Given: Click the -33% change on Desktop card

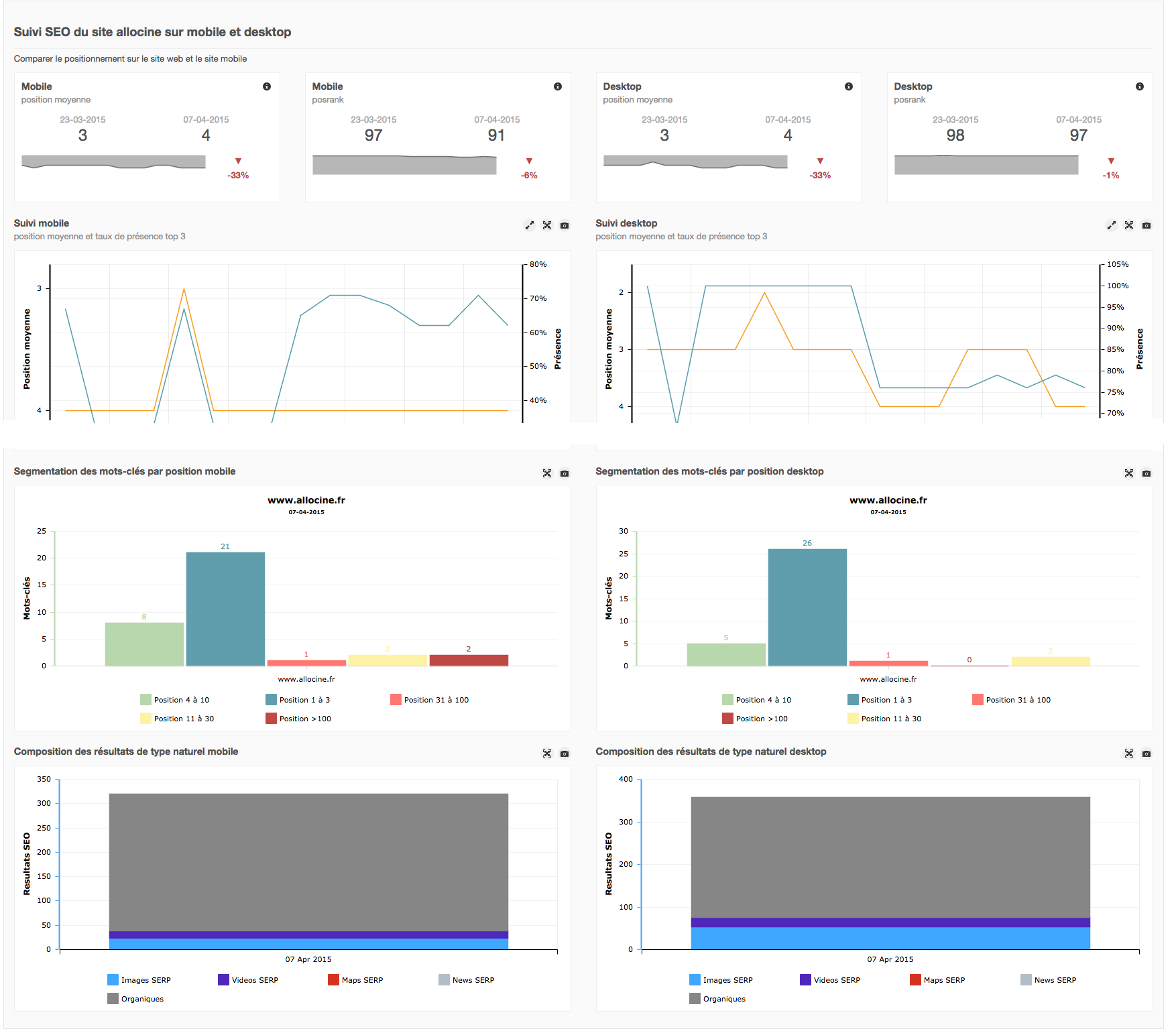Looking at the screenshot, I should 820,176.
